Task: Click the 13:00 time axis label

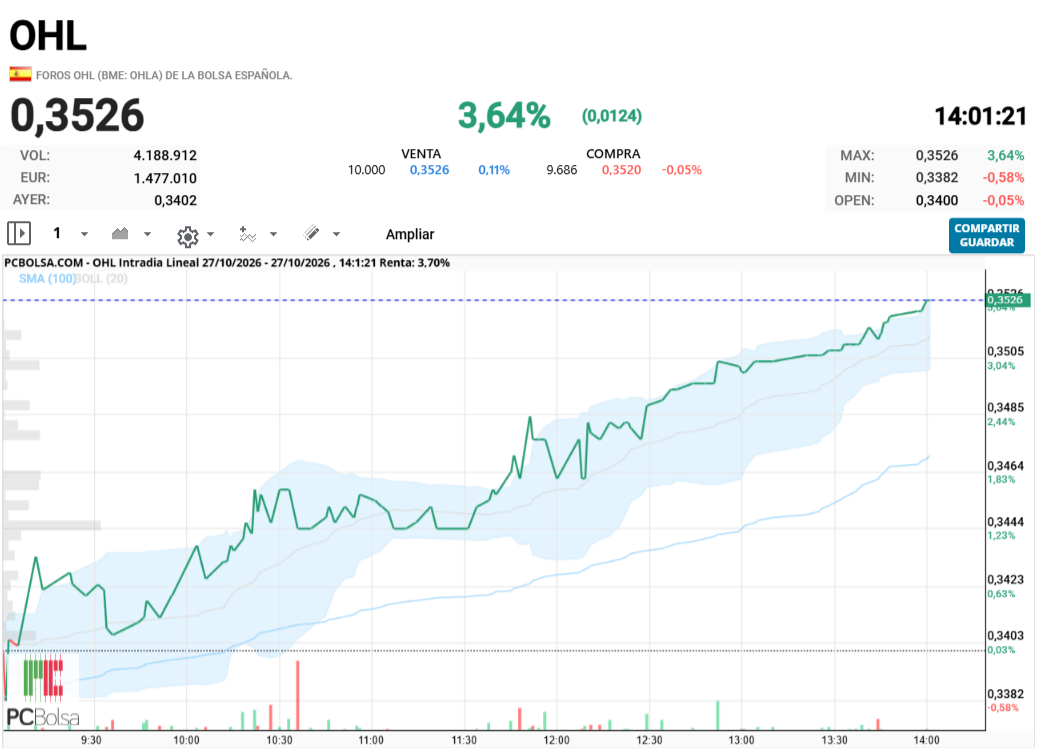Action: coord(741,740)
